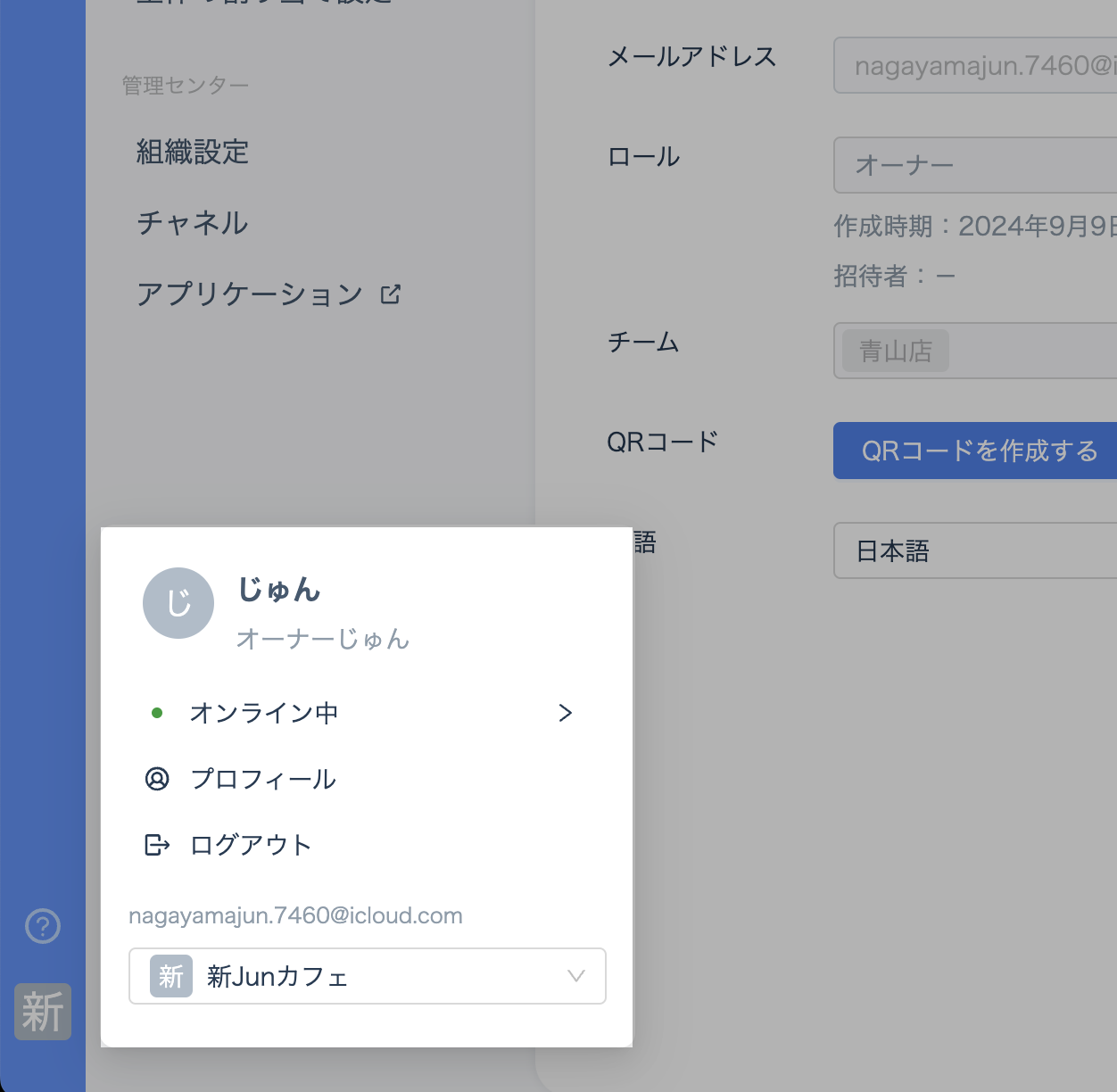1117x1092 pixels.
Task: Open the アプリケーション link in sidebar
Action: [x=250, y=294]
